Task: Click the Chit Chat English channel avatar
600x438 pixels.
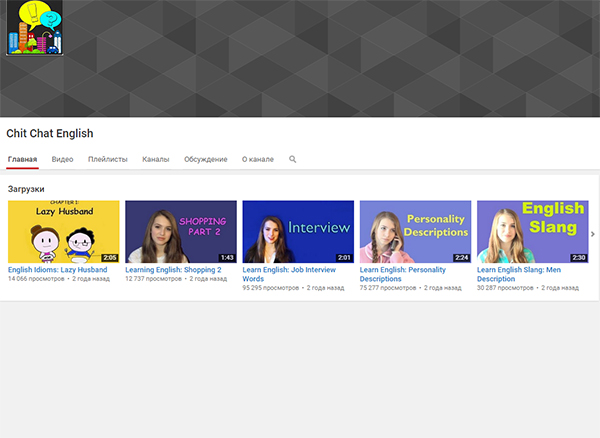Action: click(x=35, y=29)
